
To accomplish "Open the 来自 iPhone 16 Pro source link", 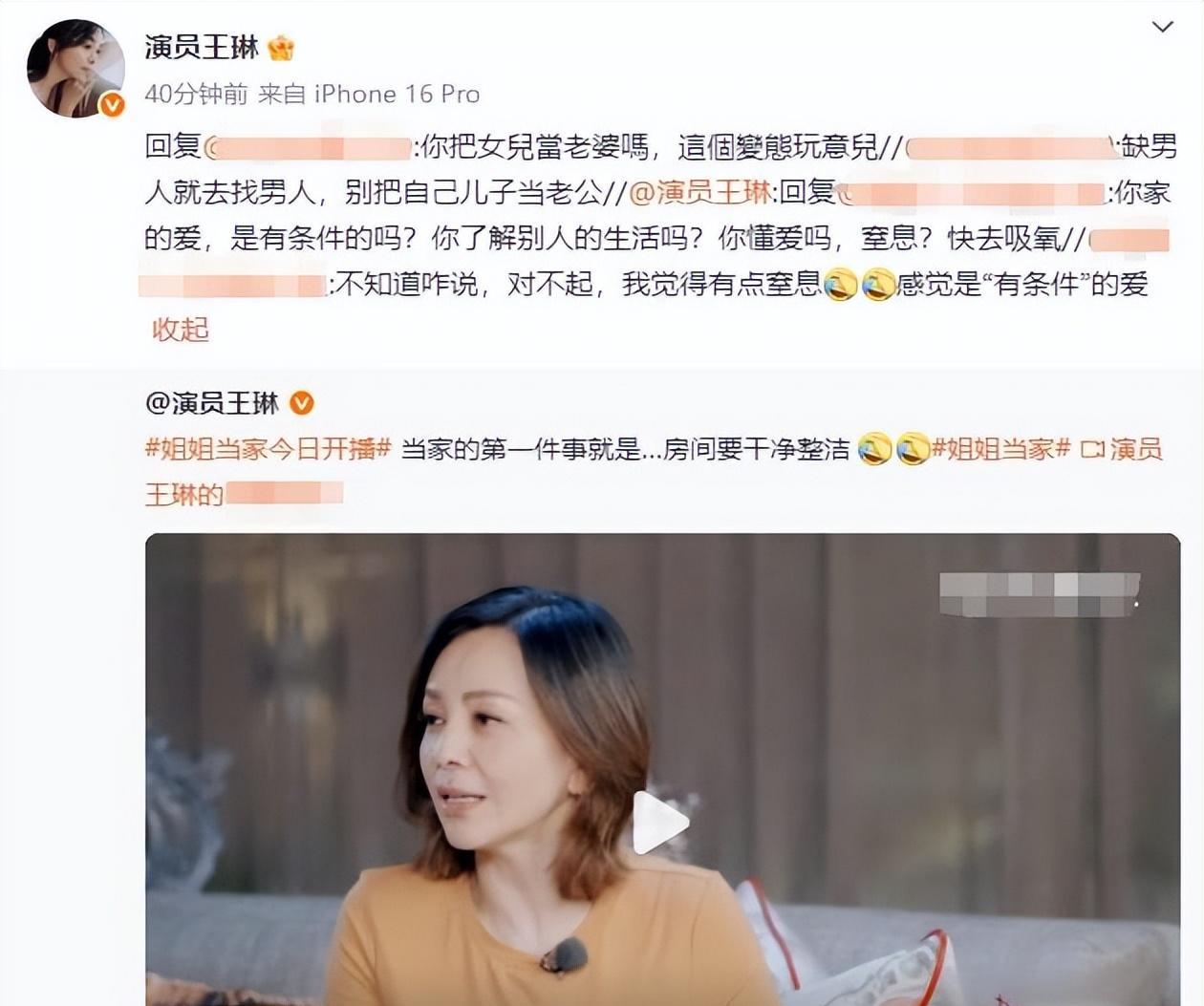I will tap(369, 94).
